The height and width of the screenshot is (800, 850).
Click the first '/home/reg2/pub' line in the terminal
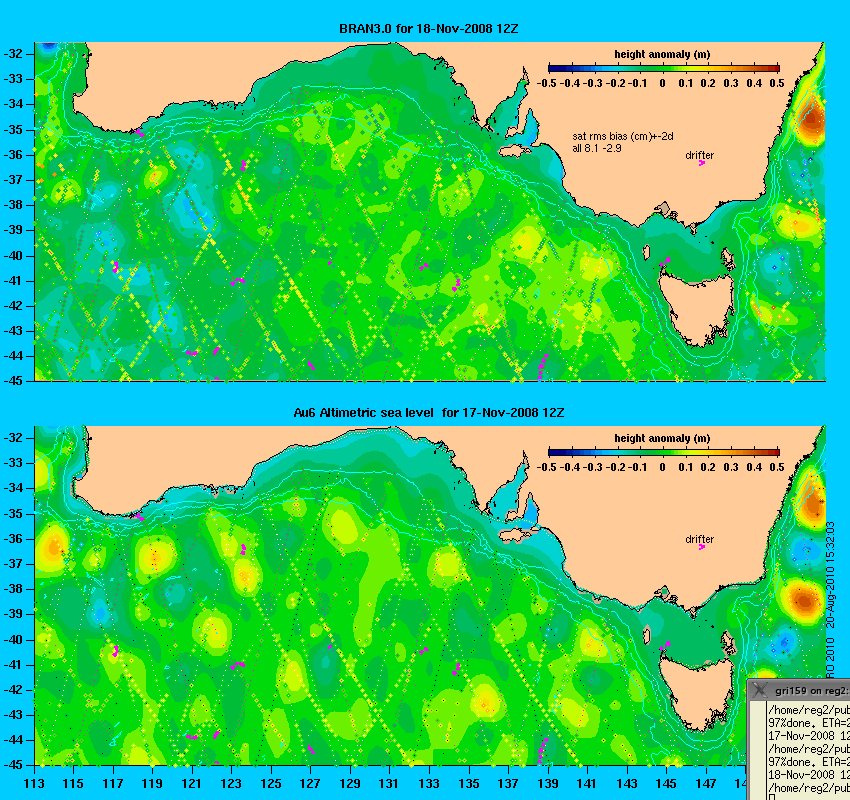coord(808,710)
